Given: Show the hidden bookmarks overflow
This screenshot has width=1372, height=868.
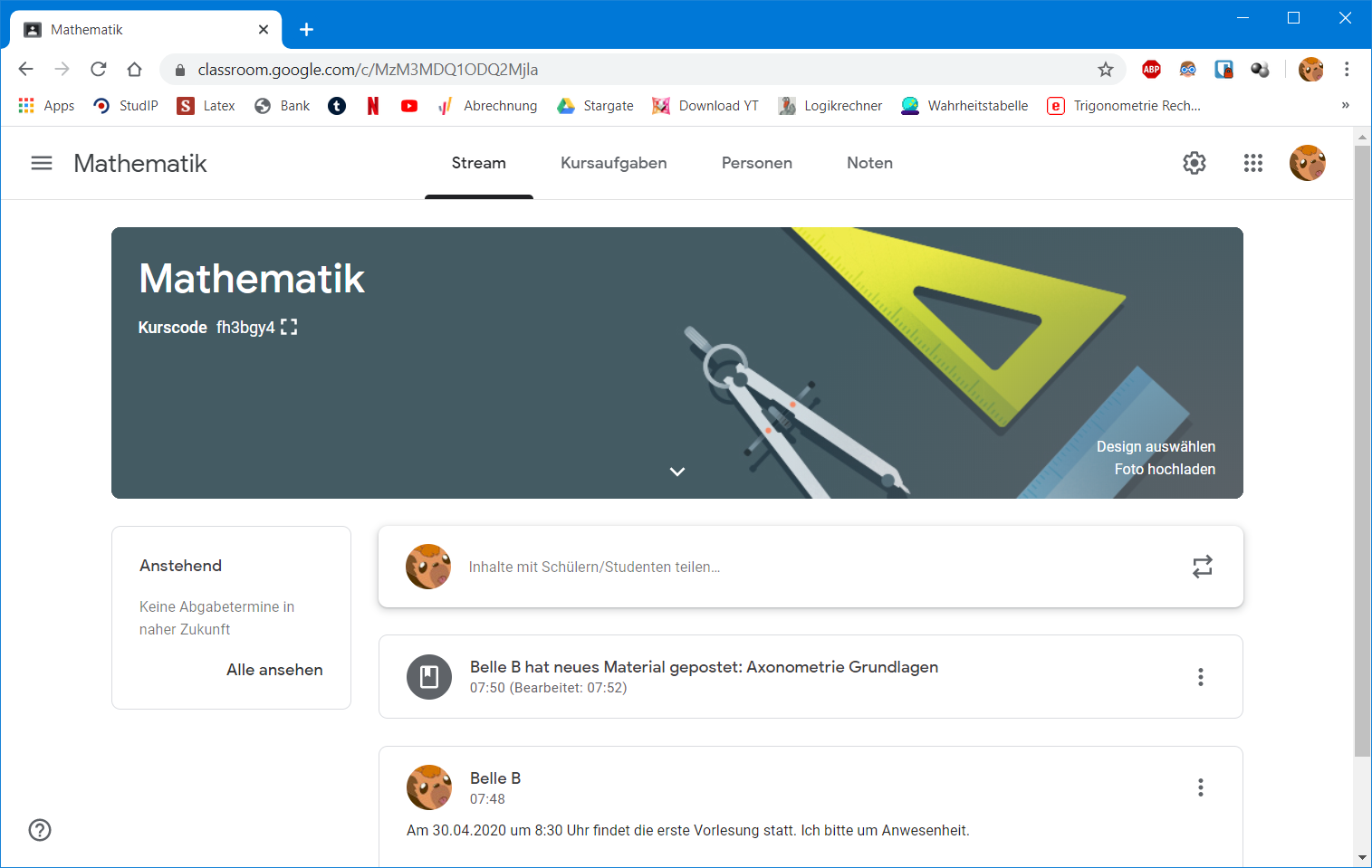Looking at the screenshot, I should pos(1346,106).
